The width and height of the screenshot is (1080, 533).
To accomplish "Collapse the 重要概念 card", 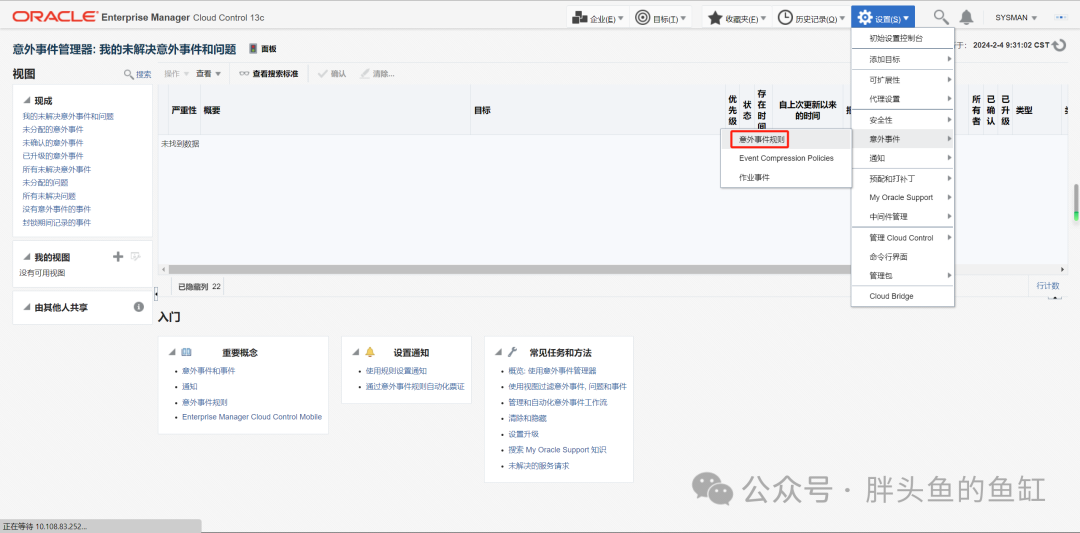I will coord(172,353).
